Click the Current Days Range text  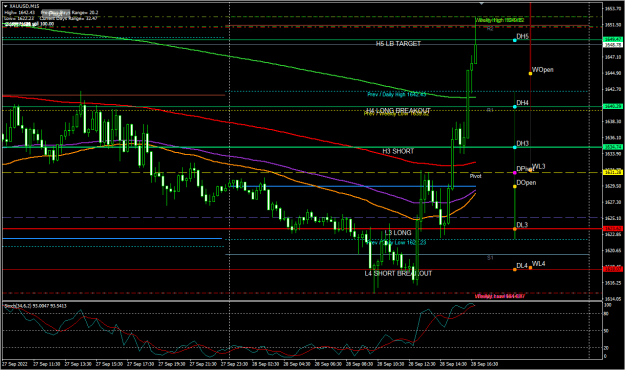point(69,18)
